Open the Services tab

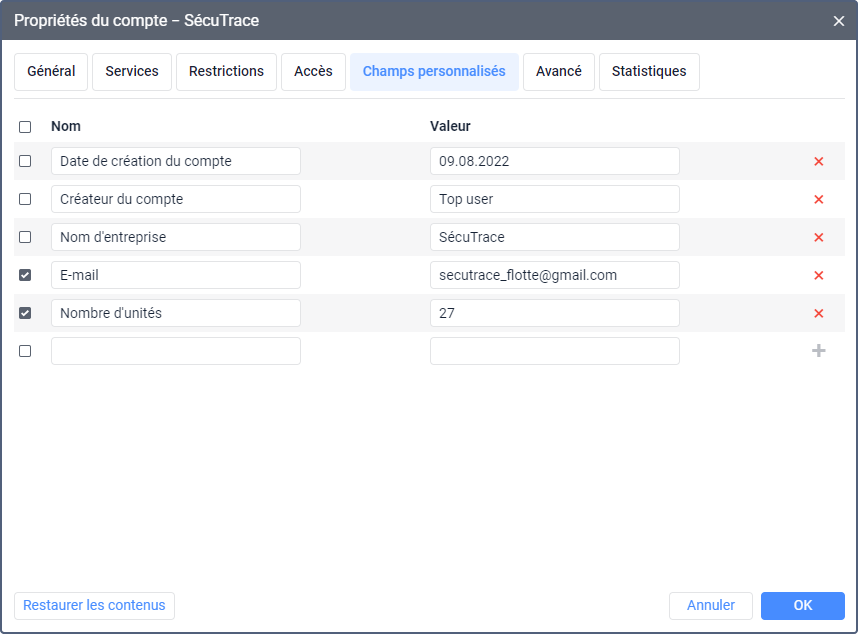(132, 72)
